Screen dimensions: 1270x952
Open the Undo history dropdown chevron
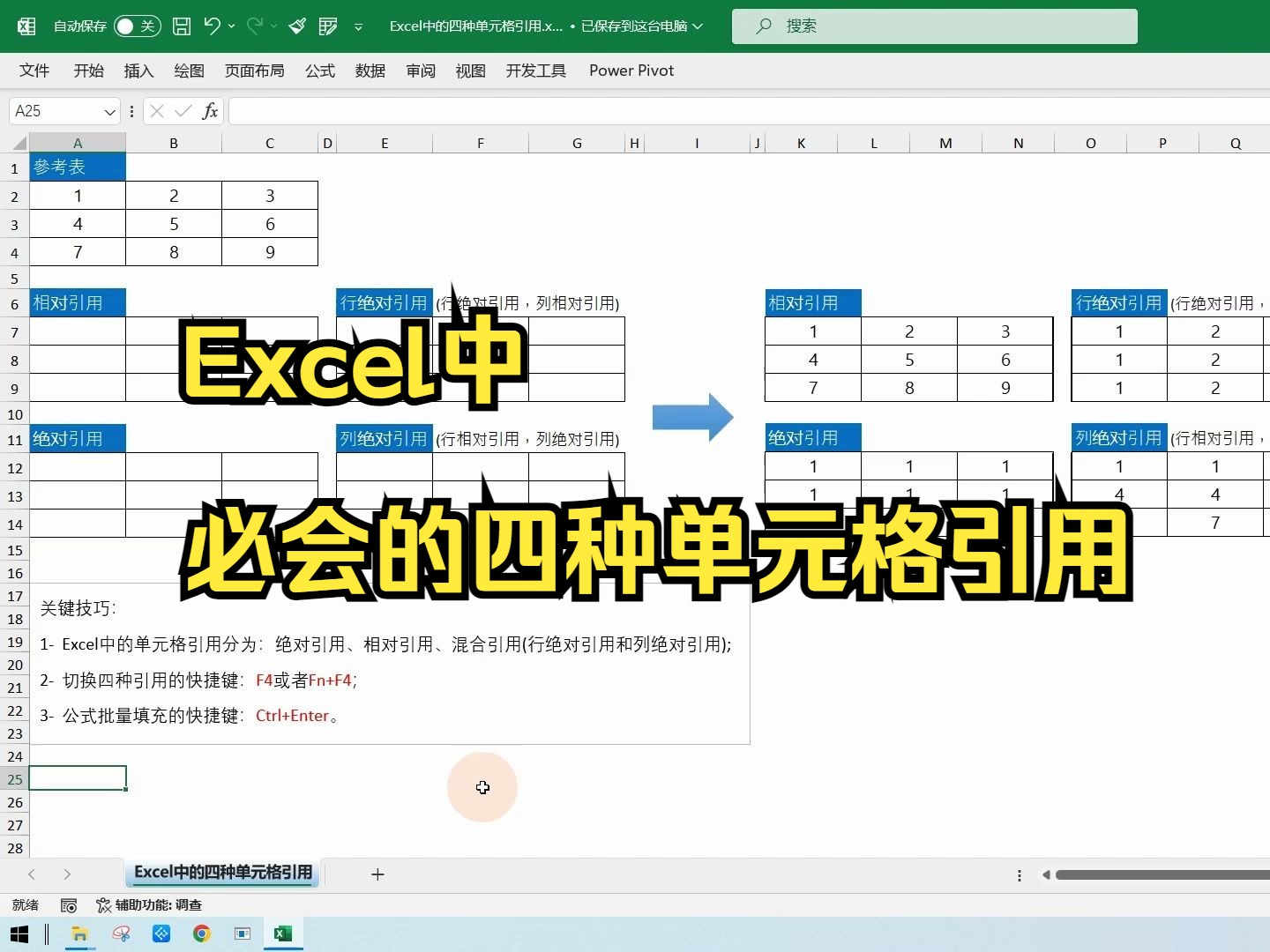click(x=229, y=26)
